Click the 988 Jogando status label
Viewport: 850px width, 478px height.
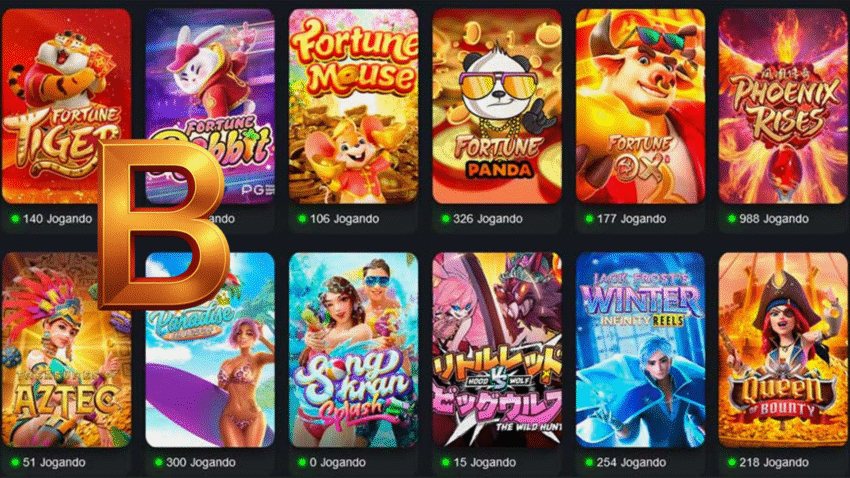pos(774,219)
